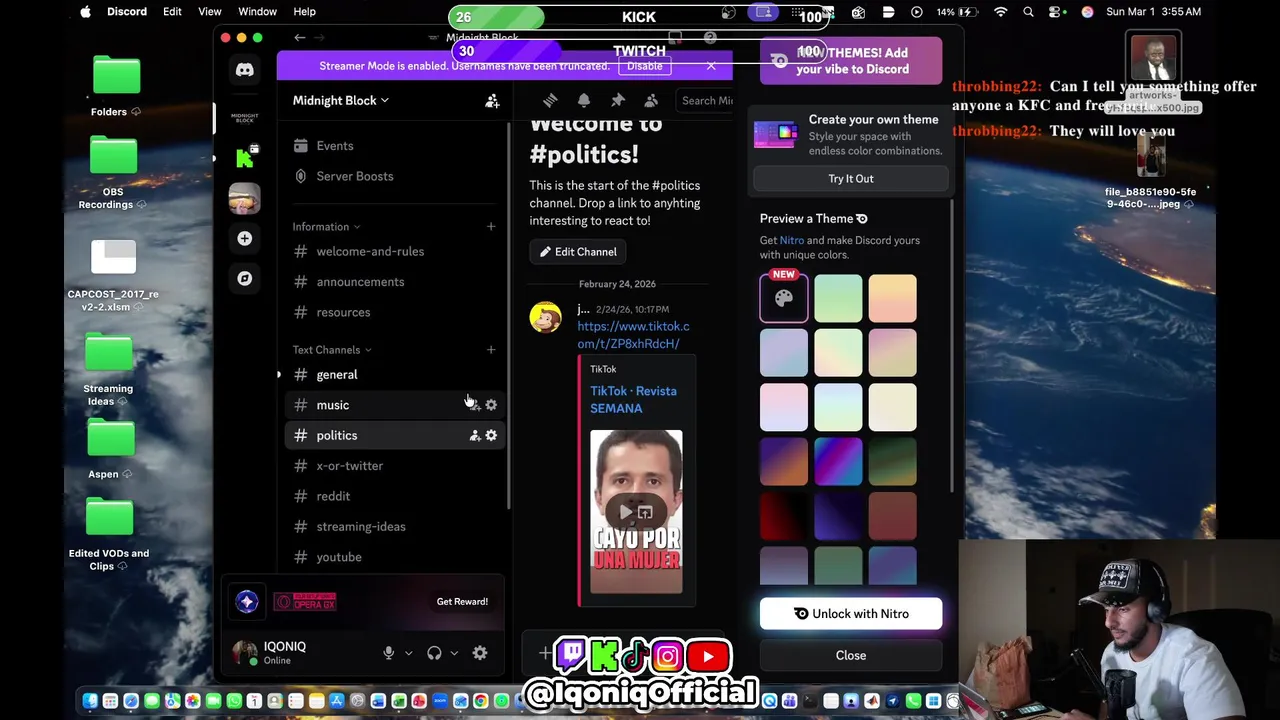Viewport: 1280px width, 720px height.
Task: Open the Edit menu
Action: (x=172, y=12)
